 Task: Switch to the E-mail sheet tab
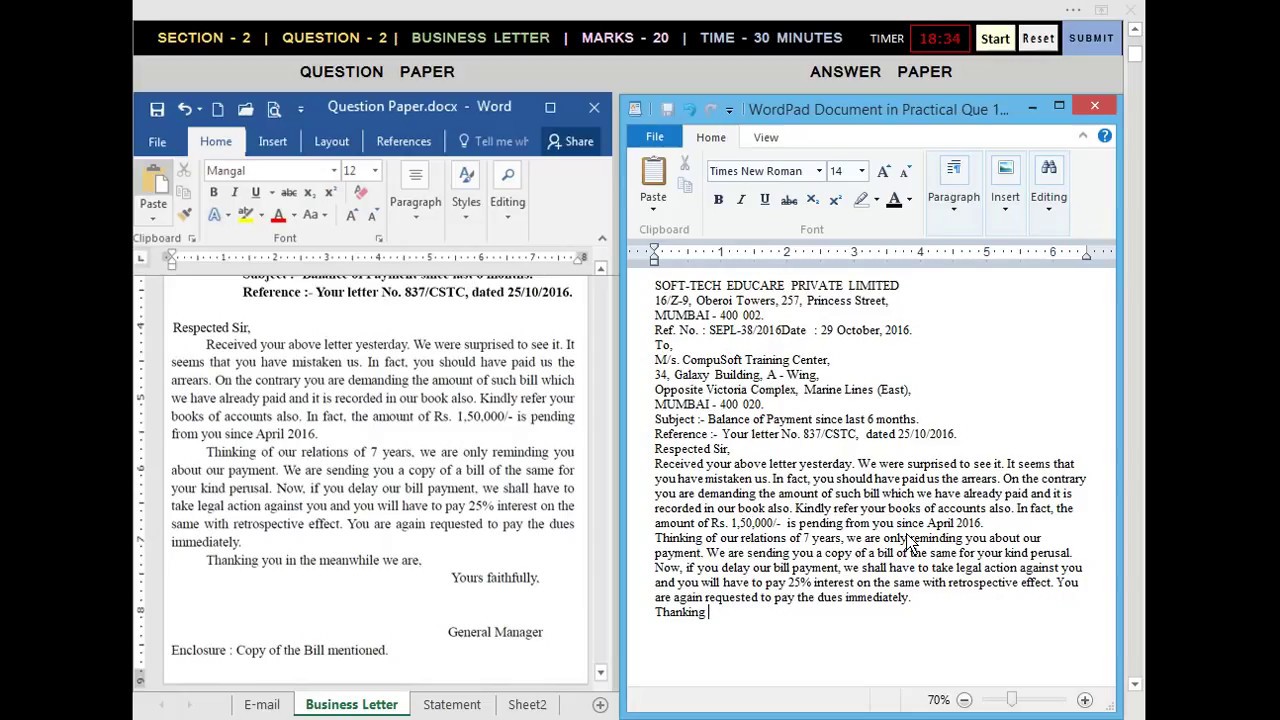[x=262, y=704]
